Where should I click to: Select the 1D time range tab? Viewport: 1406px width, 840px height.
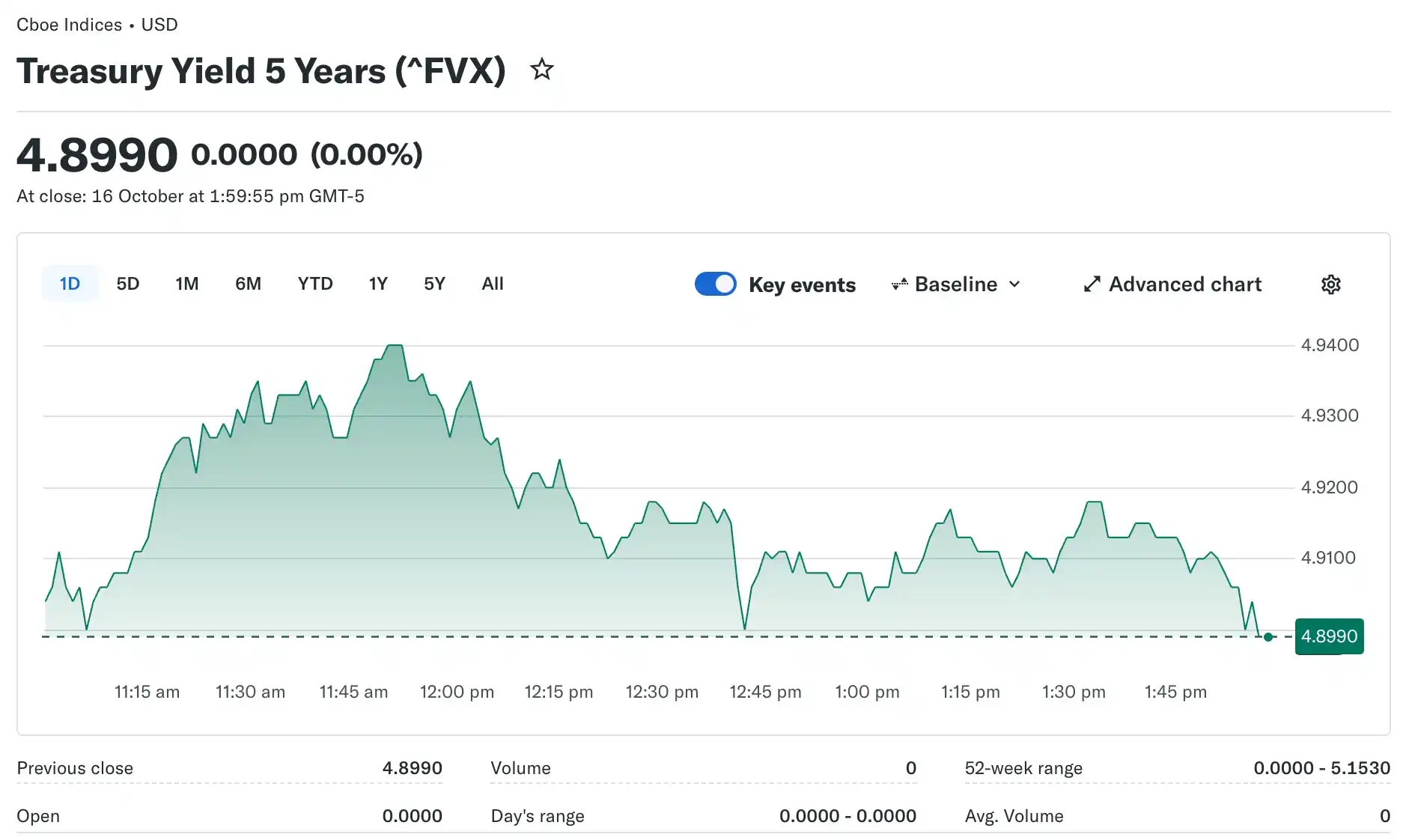[x=70, y=284]
